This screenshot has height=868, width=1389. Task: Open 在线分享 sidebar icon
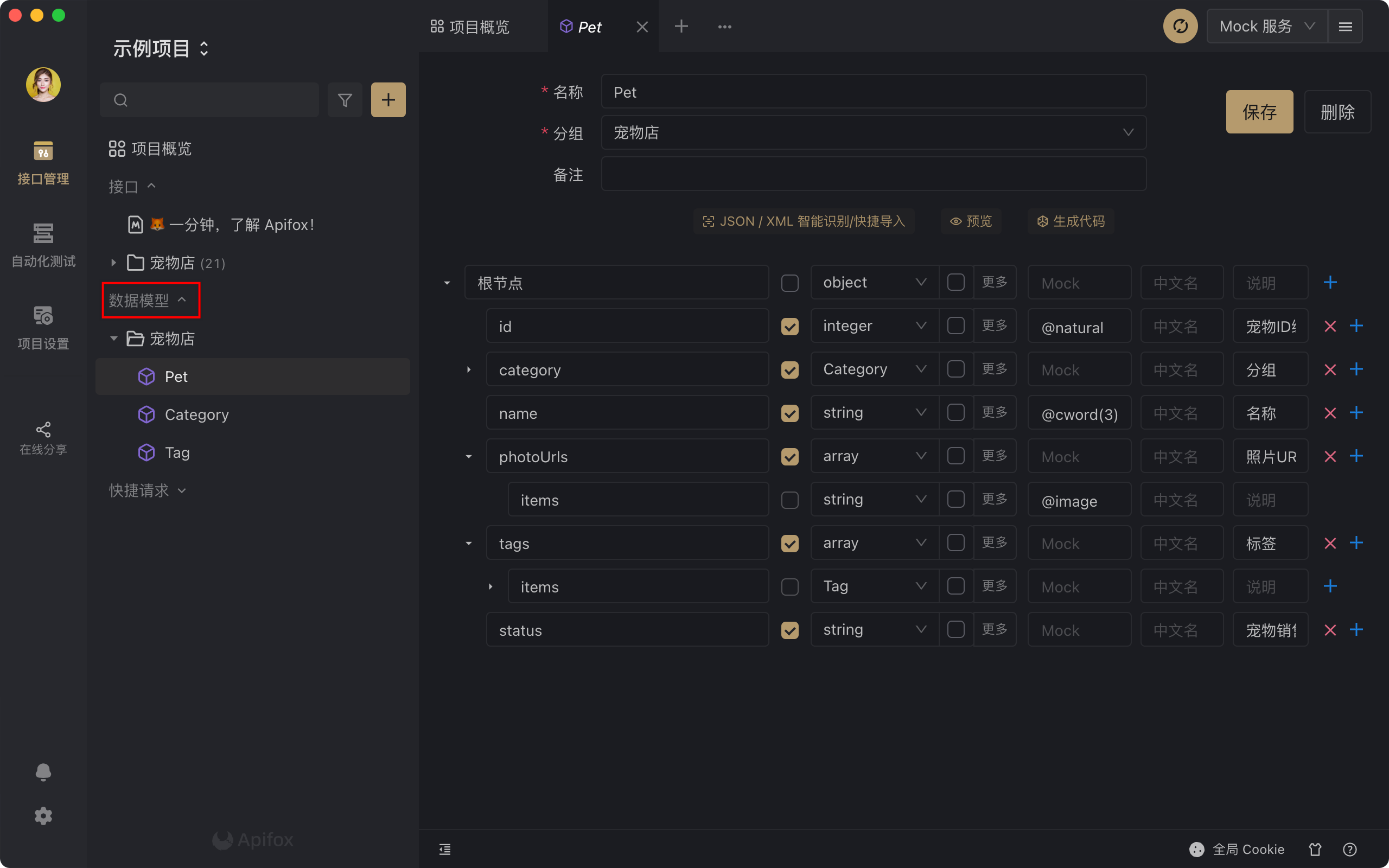[x=43, y=437]
